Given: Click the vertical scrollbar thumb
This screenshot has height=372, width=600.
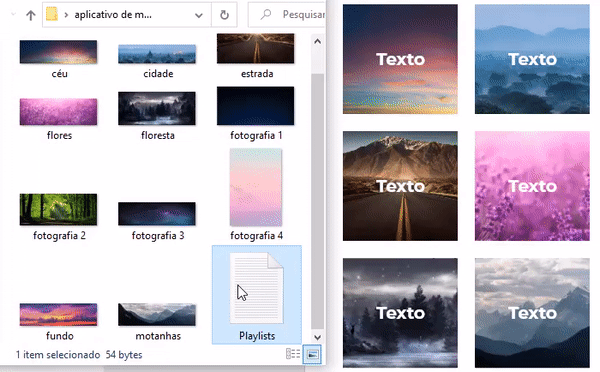Looking at the screenshot, I should point(317,201).
